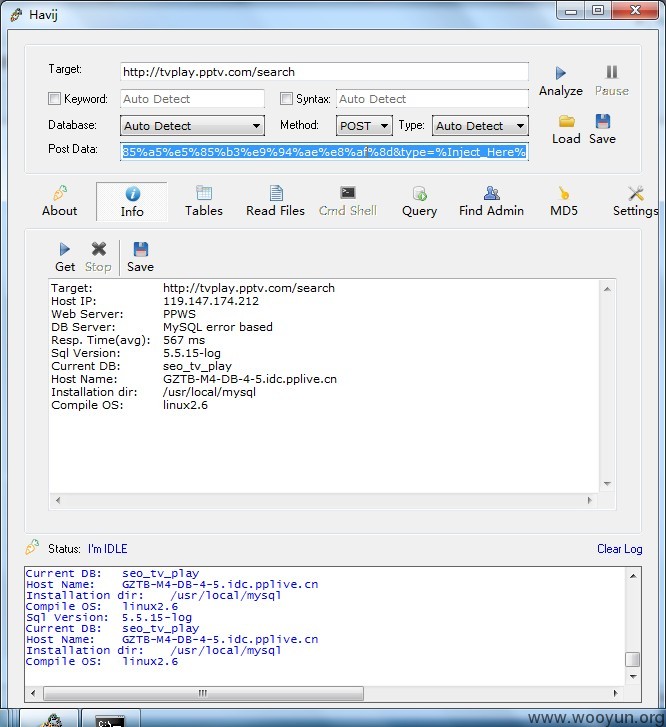This screenshot has width=666, height=727.
Task: Click info panel scroll down arrow
Action: tap(607, 484)
